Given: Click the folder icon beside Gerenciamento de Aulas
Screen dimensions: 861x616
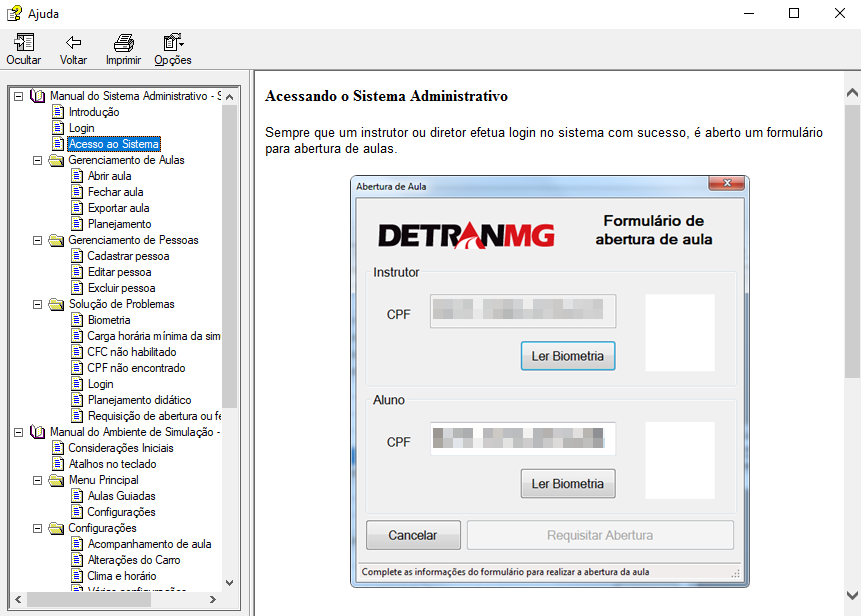Looking at the screenshot, I should pyautogui.click(x=57, y=160).
